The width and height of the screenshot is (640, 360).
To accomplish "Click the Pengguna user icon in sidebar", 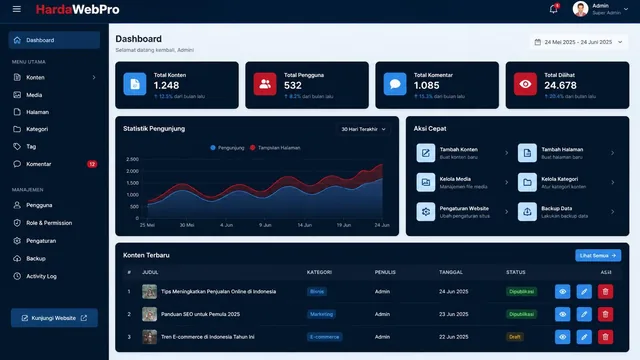I will [x=17, y=205].
